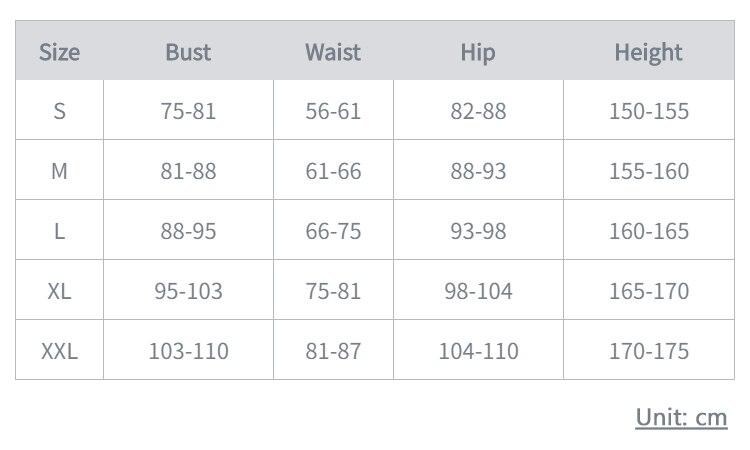Click the Bust column header
This screenshot has width=750, height=450.
coord(188,52)
